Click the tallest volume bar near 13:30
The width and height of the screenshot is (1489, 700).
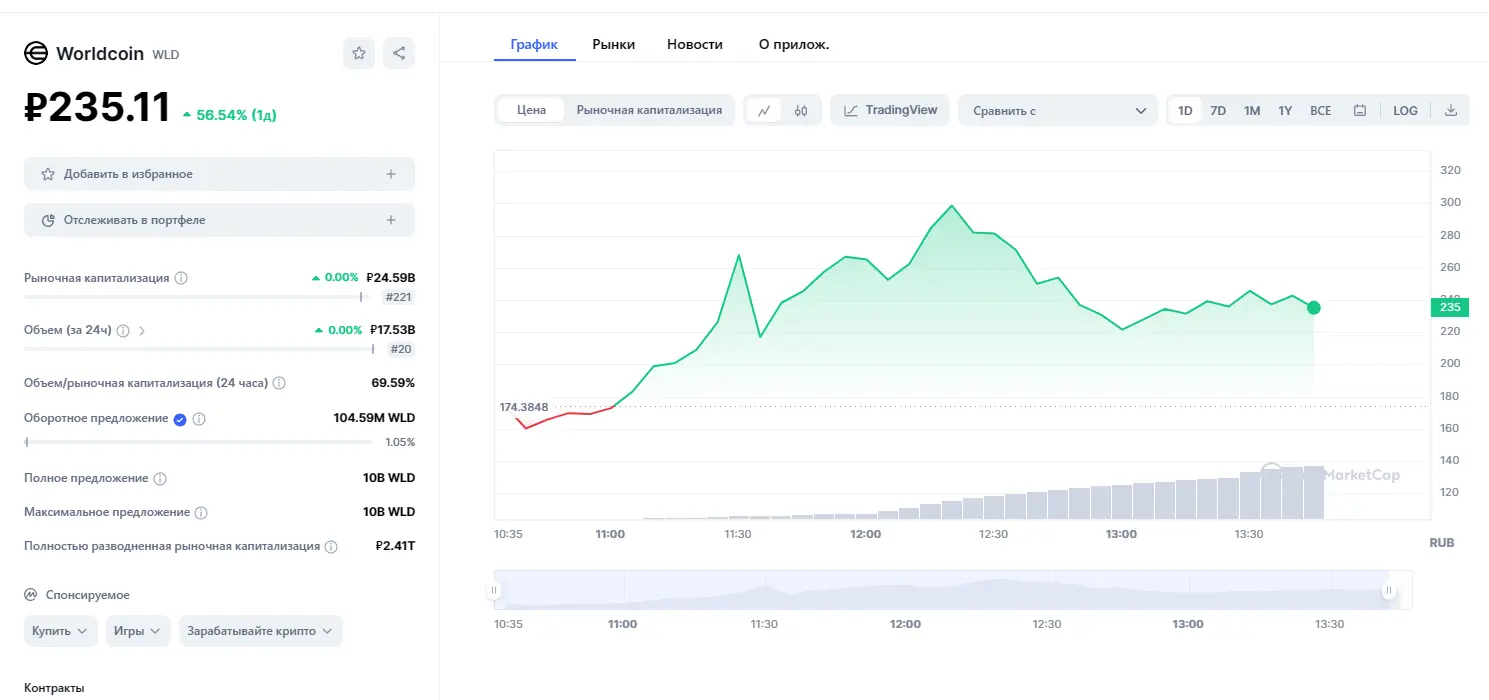click(x=1313, y=492)
